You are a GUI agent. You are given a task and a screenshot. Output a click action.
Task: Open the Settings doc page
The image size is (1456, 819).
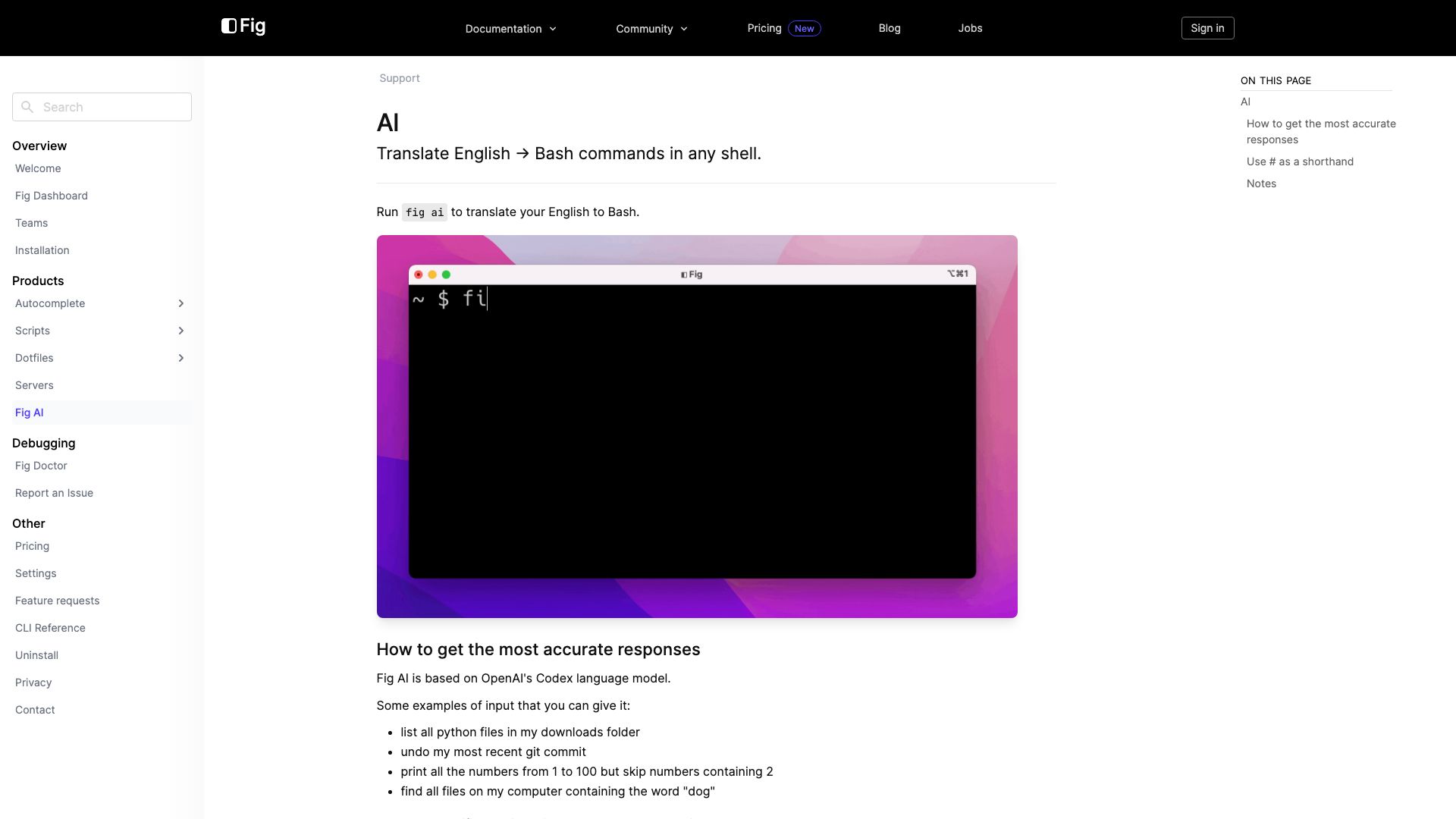coord(36,573)
